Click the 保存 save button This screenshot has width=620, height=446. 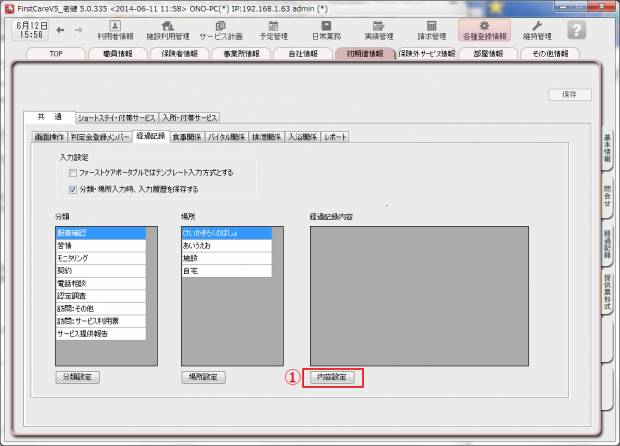(x=569, y=94)
